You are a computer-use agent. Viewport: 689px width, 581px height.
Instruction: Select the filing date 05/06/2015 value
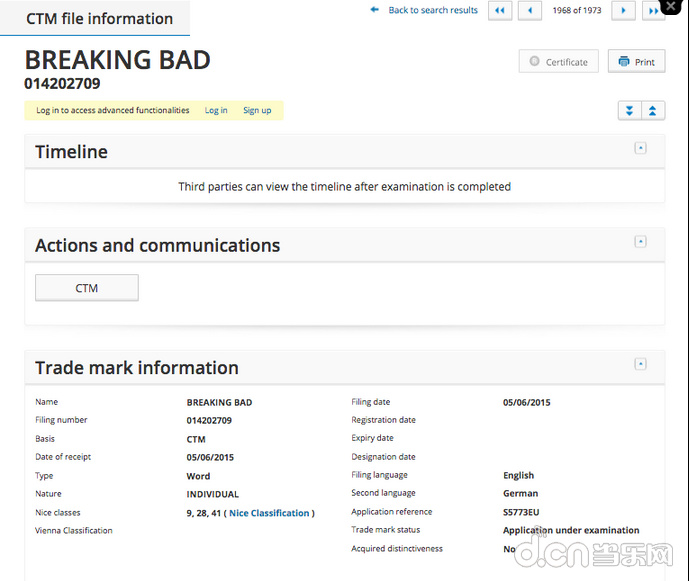(x=526, y=402)
